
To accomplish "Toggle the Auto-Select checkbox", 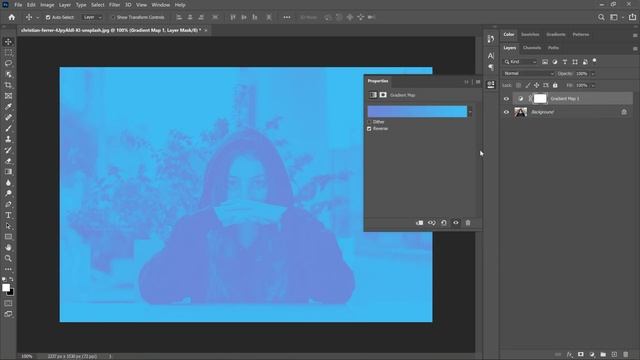I will click(x=48, y=18).
